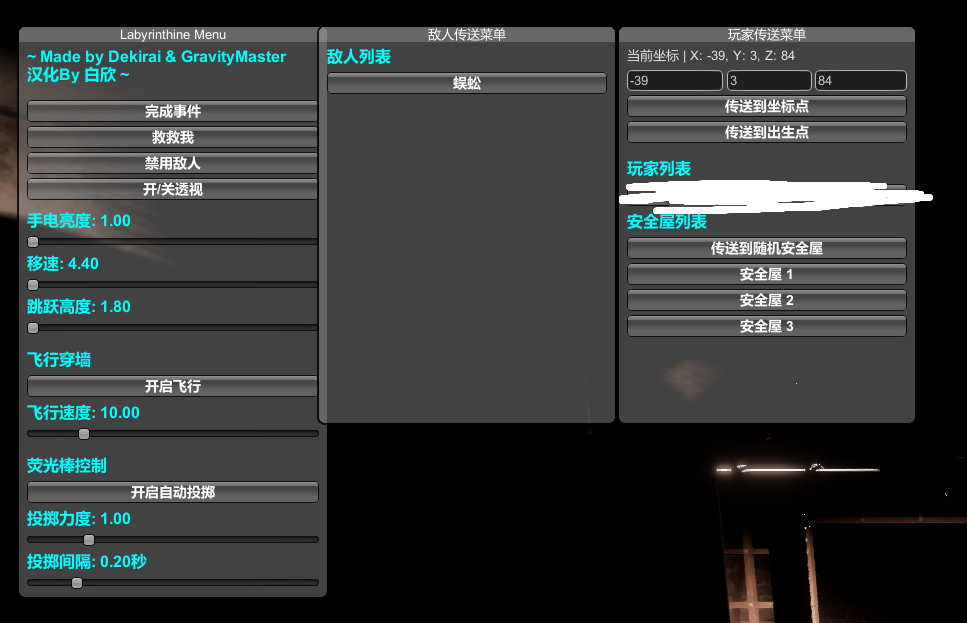Teleport to 安全屋 1
Screen dimensions: 967x623
[766, 274]
